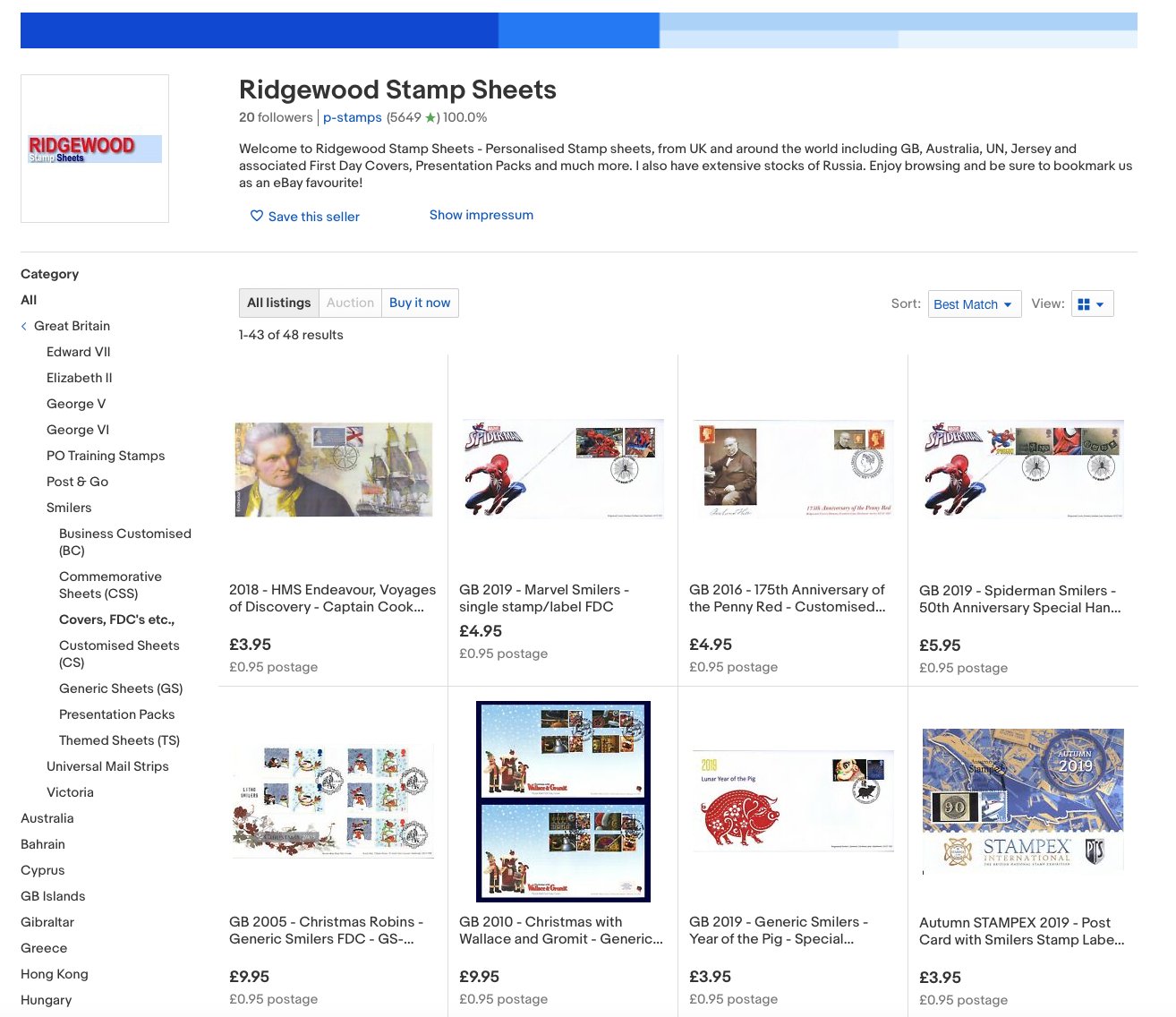The image size is (1176, 1017).
Task: Open Commemorative Sheets (CSS) subcategory
Action: pyautogui.click(x=110, y=585)
